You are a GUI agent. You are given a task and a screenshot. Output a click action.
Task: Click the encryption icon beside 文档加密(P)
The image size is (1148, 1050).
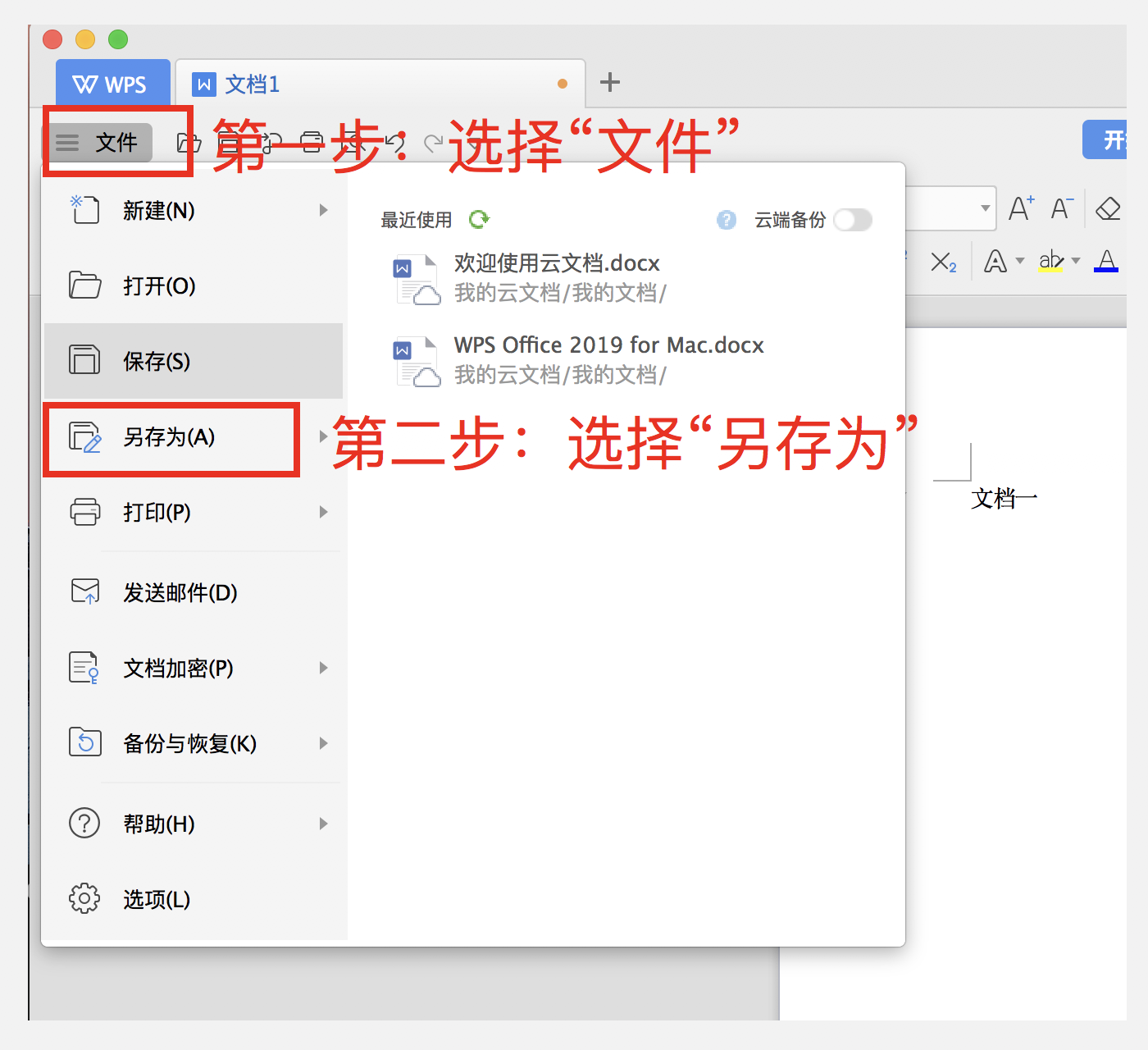click(x=84, y=668)
